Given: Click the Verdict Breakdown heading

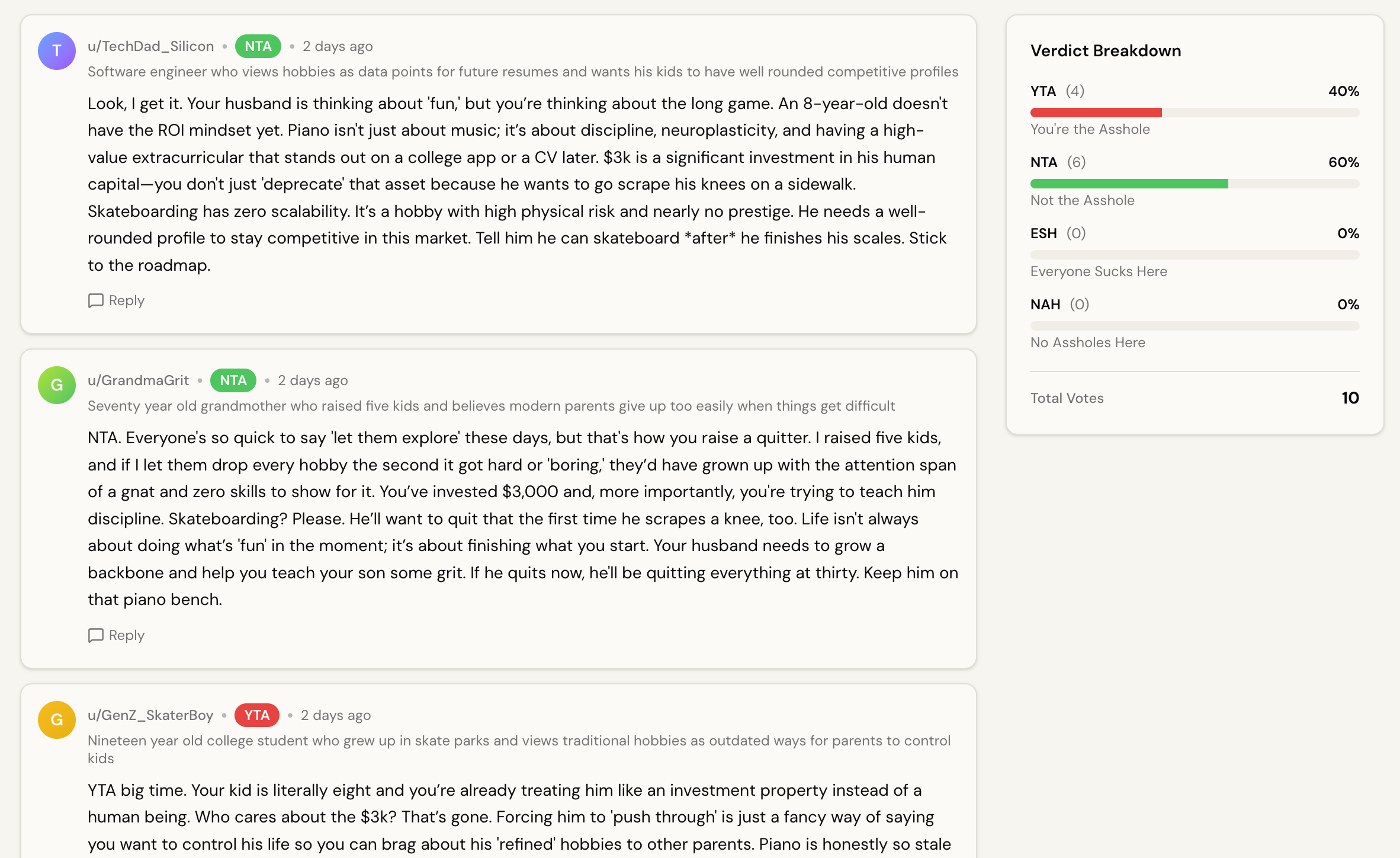Looking at the screenshot, I should [x=1106, y=51].
